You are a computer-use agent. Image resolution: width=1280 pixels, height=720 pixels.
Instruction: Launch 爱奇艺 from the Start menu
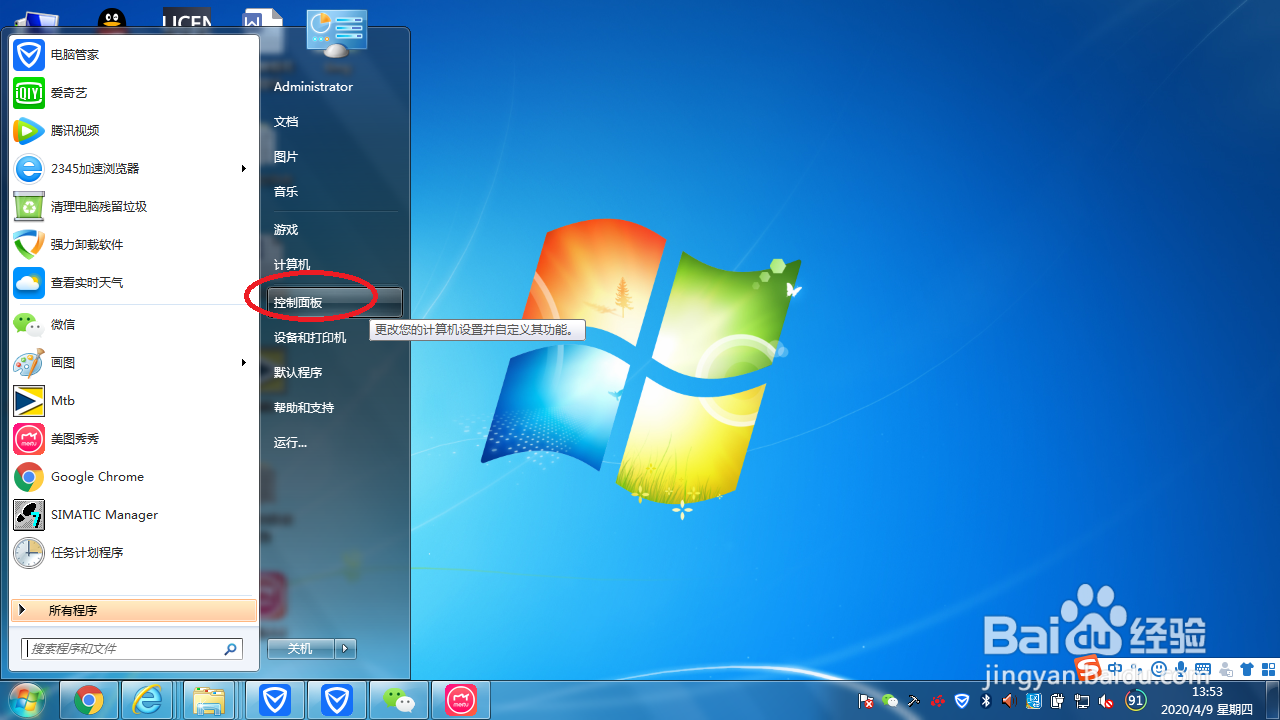pyautogui.click(x=134, y=92)
